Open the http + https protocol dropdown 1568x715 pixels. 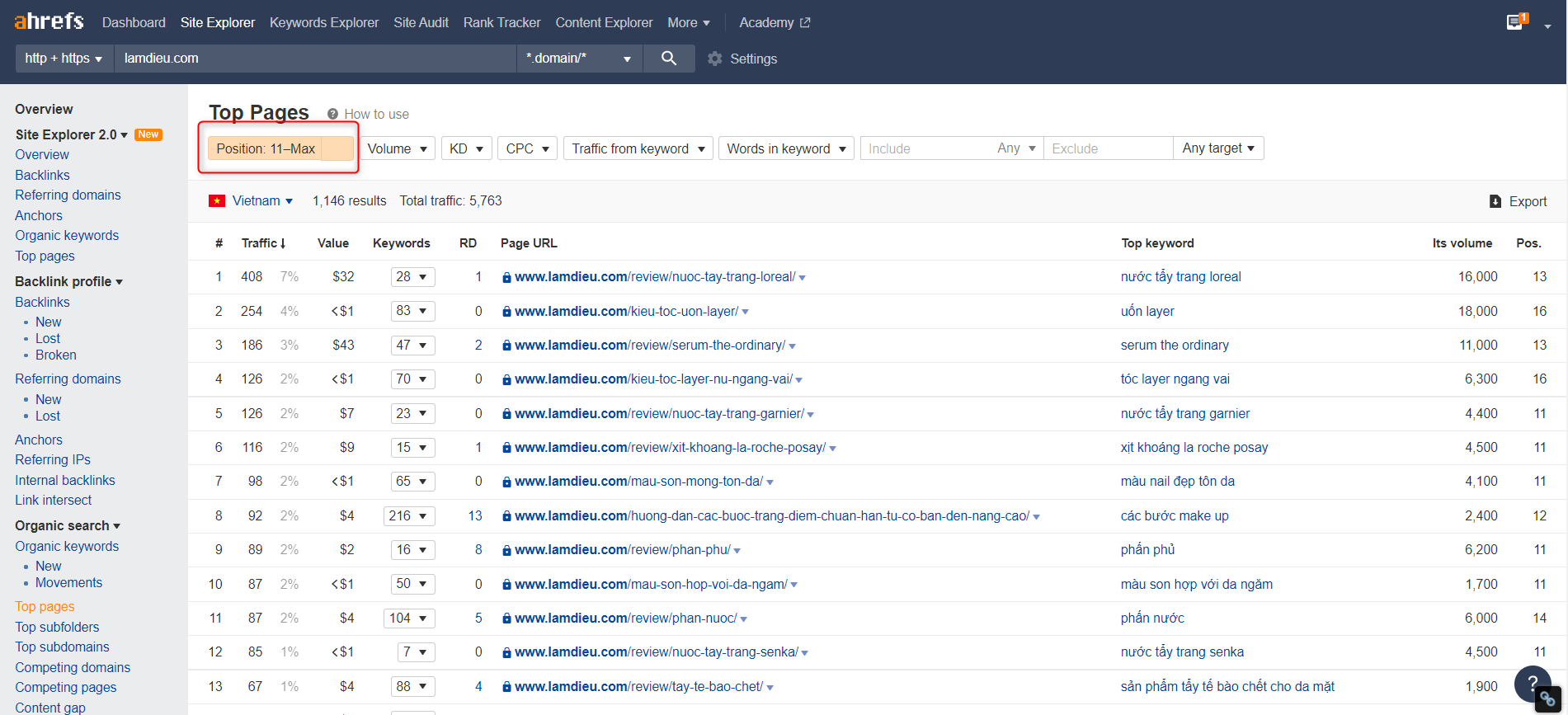point(64,59)
